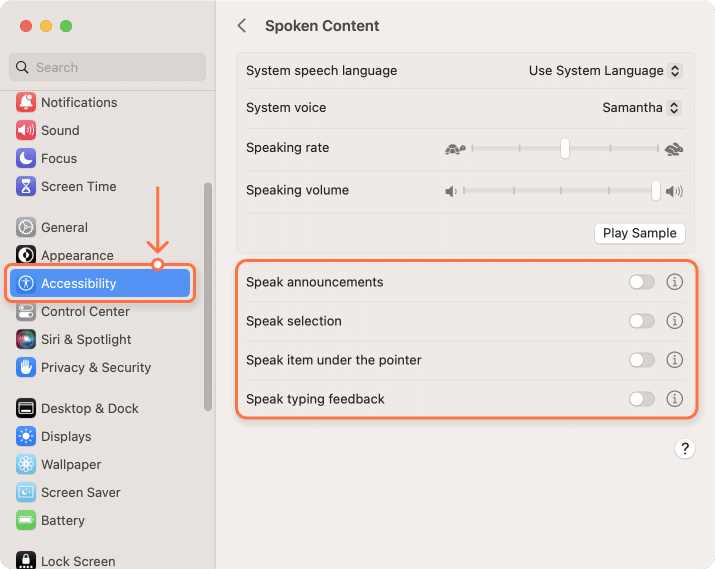Click the Desktop & Dock icon
The image size is (715, 569).
point(26,409)
